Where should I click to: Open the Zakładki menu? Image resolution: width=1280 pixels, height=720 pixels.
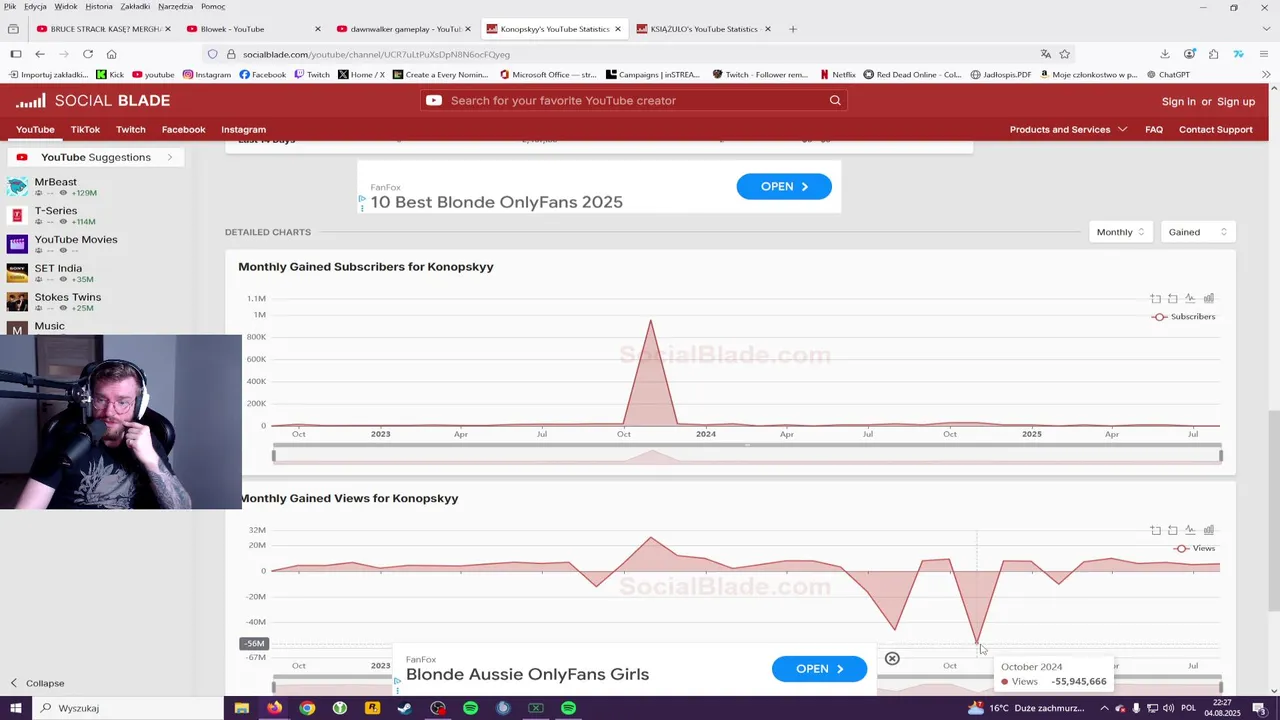point(135,6)
